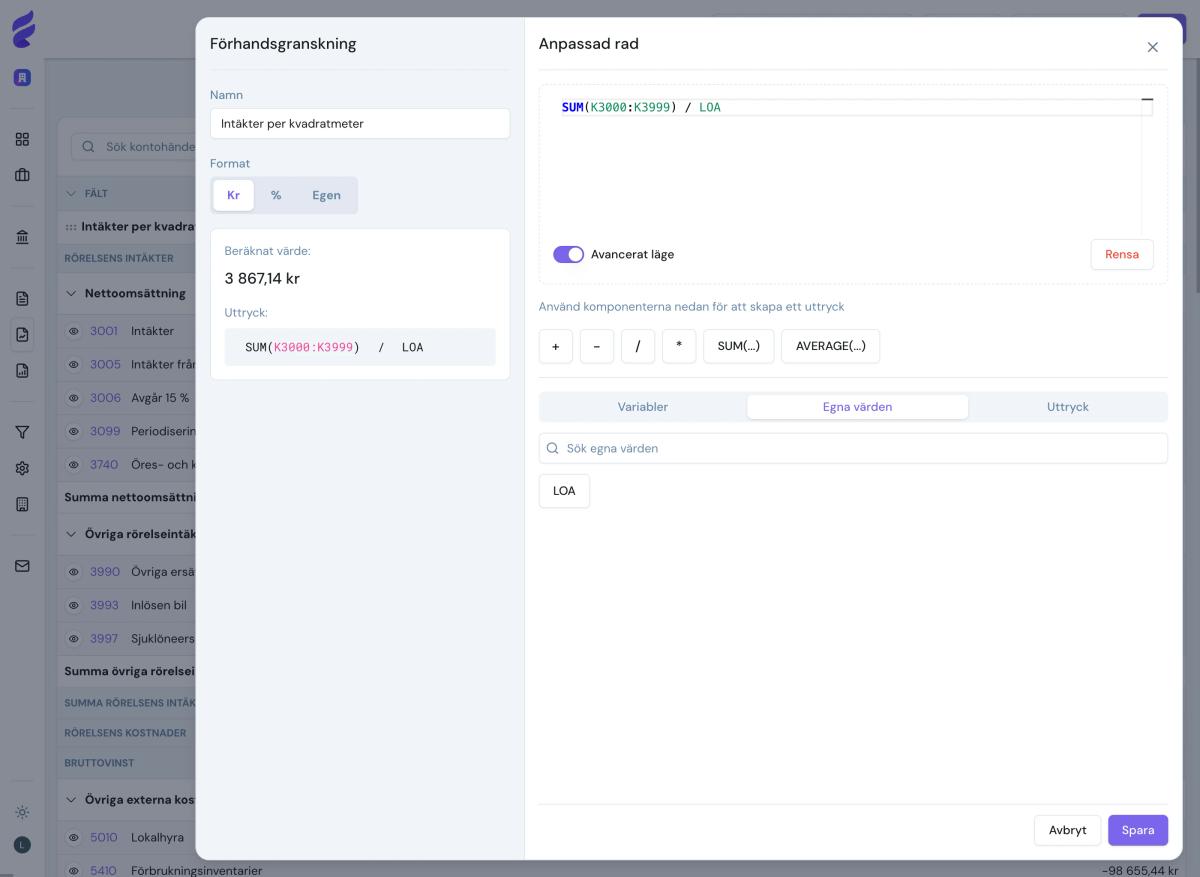1200x877 pixels.
Task: Close the Anpassad rad dialog
Action: click(1152, 47)
